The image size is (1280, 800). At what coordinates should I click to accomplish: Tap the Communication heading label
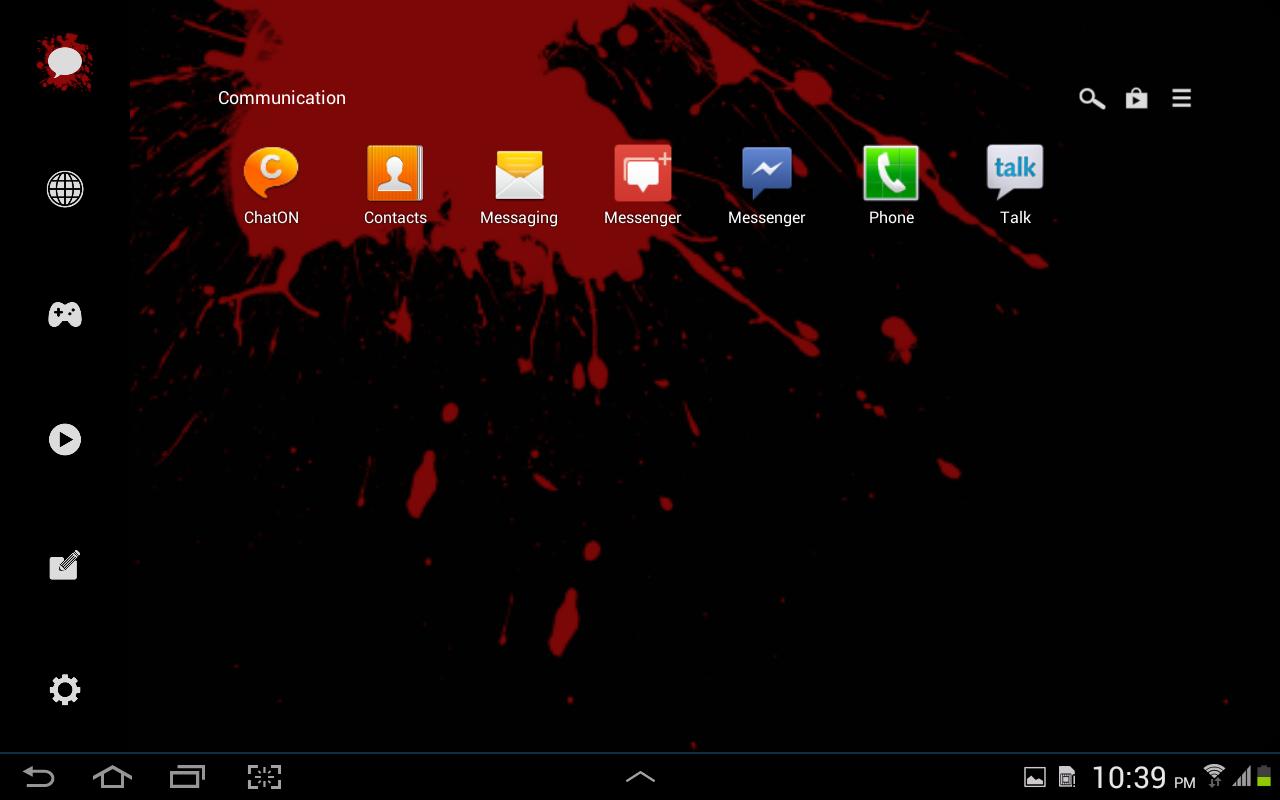click(282, 98)
